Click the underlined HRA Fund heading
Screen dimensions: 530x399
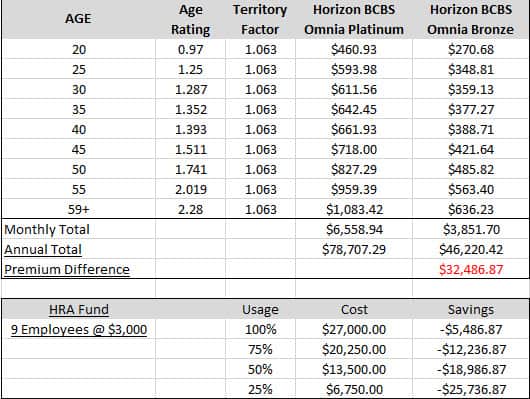[x=79, y=309]
